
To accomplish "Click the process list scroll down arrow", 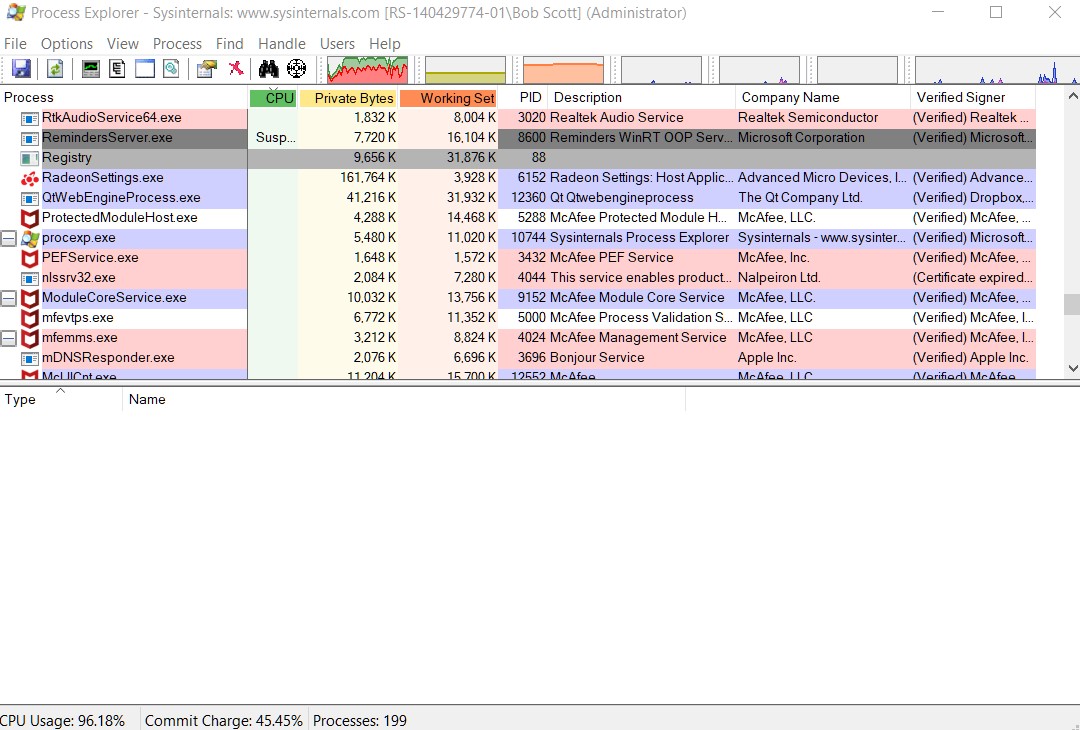I will (1072, 368).
